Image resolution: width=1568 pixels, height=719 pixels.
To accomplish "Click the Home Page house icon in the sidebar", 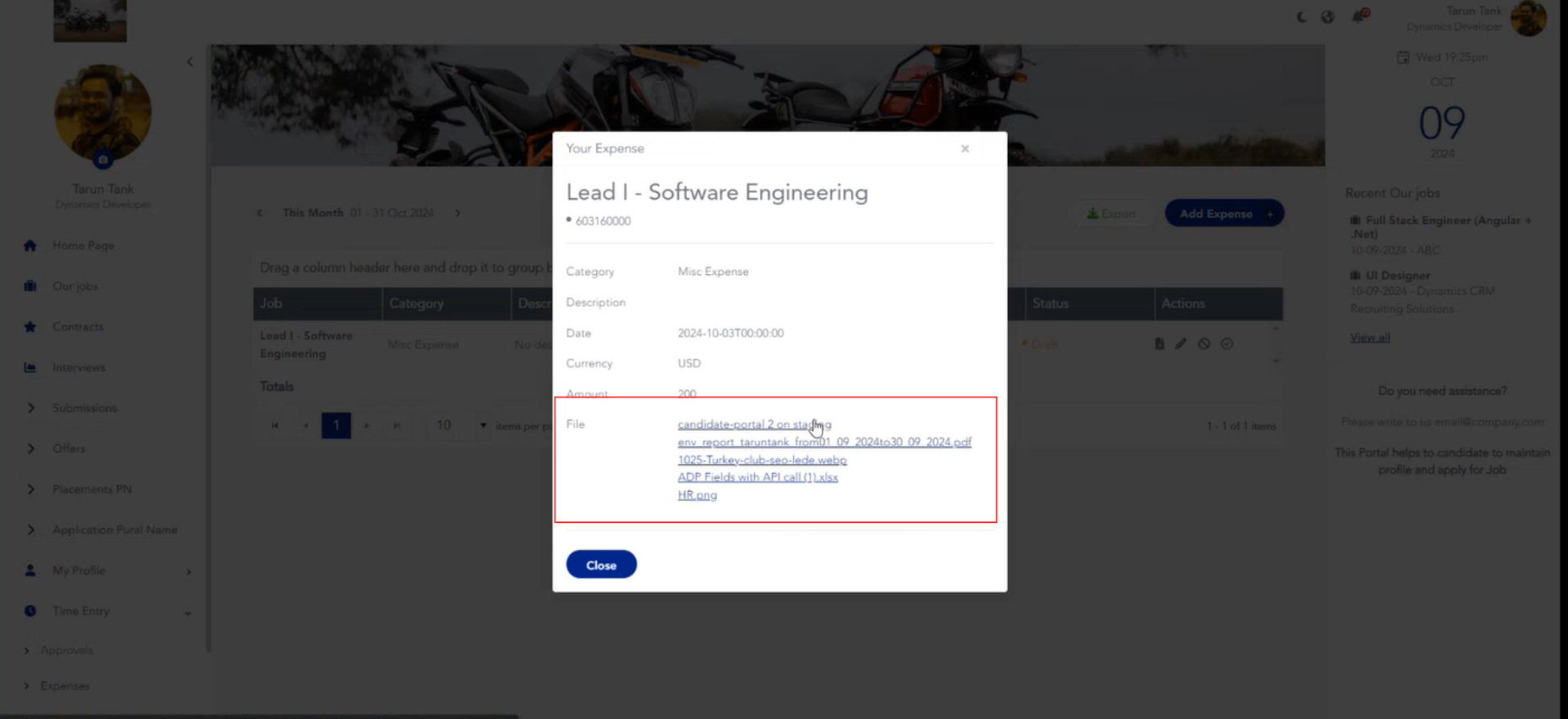I will click(x=30, y=246).
